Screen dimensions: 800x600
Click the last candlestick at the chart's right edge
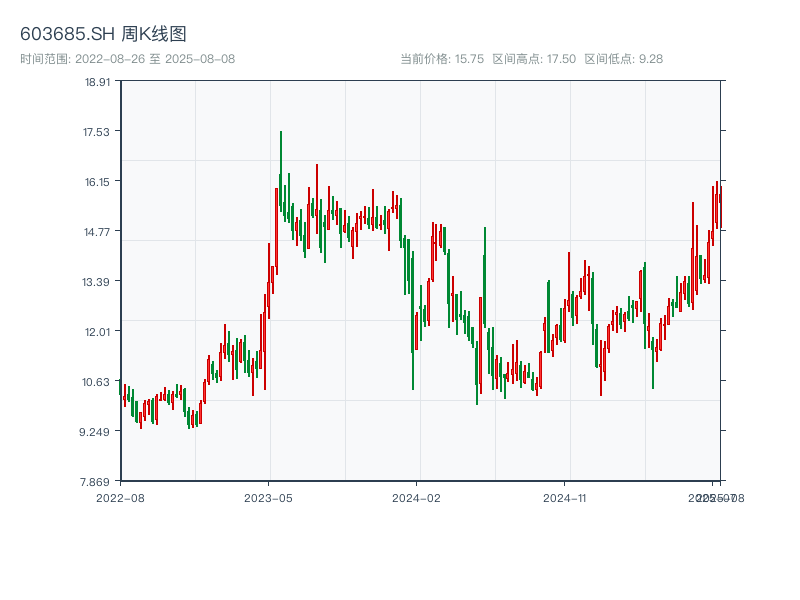click(x=720, y=208)
